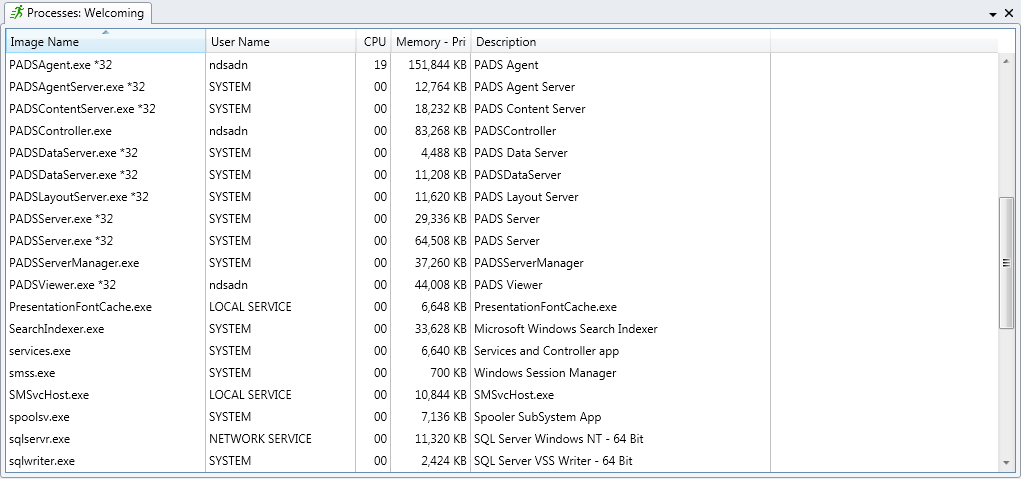Image resolution: width=1021 pixels, height=479 pixels.
Task: Select the PADSController.exe process
Action: click(x=61, y=131)
